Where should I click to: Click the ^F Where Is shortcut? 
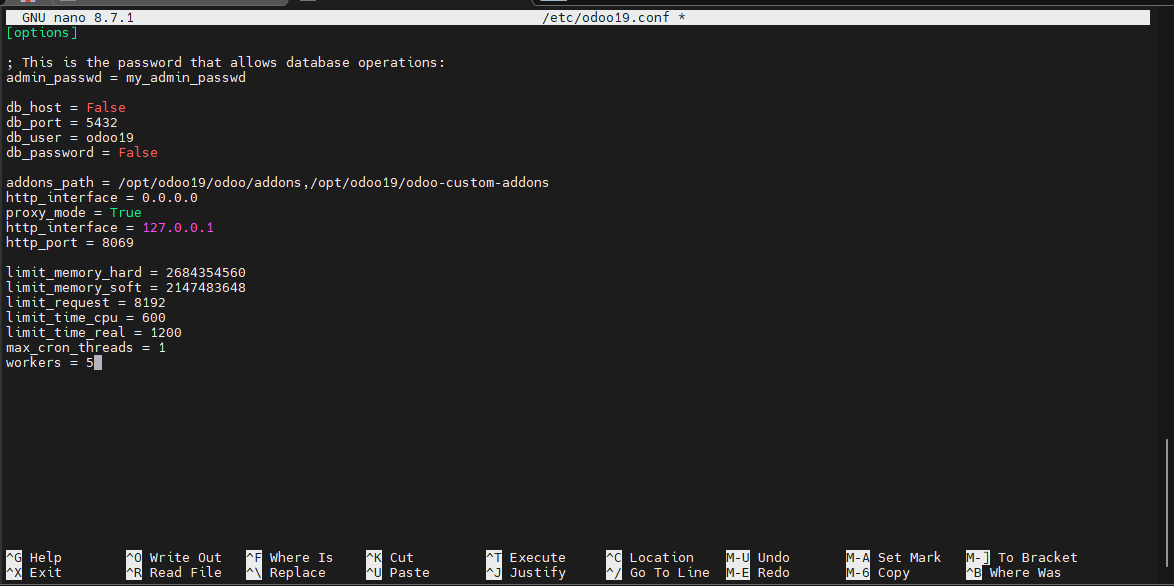290,558
